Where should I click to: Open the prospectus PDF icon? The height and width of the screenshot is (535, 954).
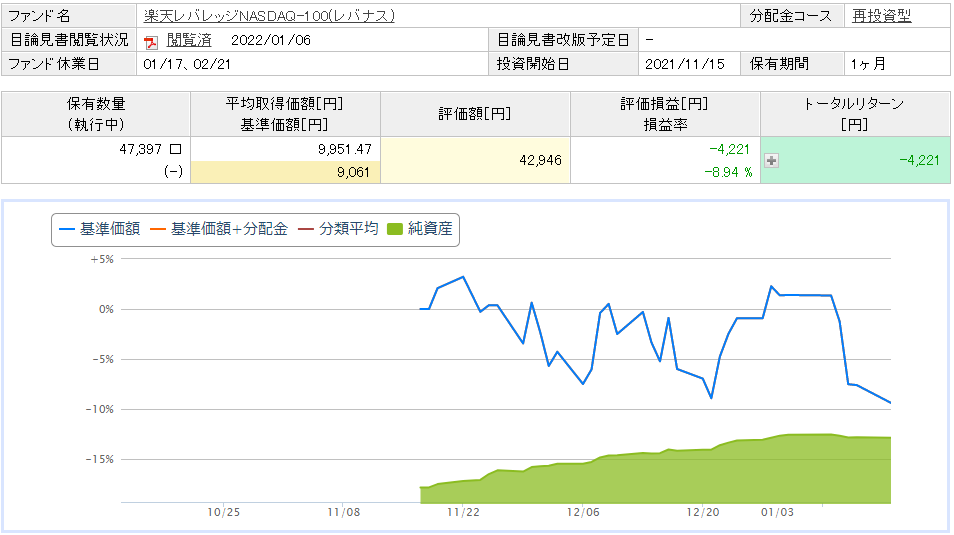click(150, 41)
